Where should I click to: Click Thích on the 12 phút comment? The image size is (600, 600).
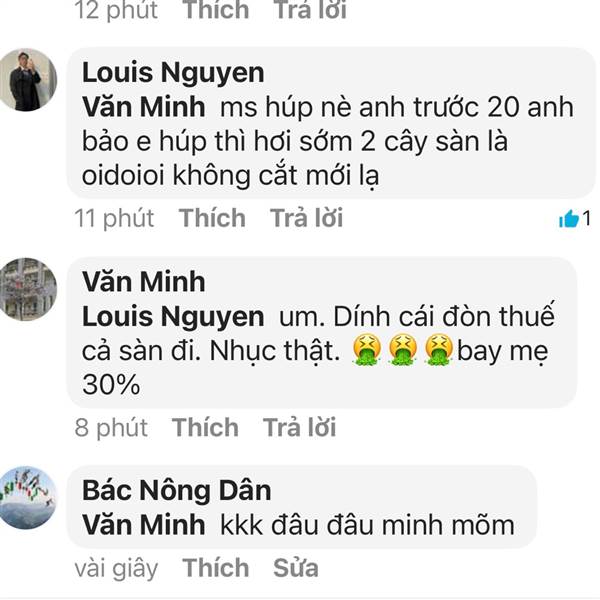point(216,10)
